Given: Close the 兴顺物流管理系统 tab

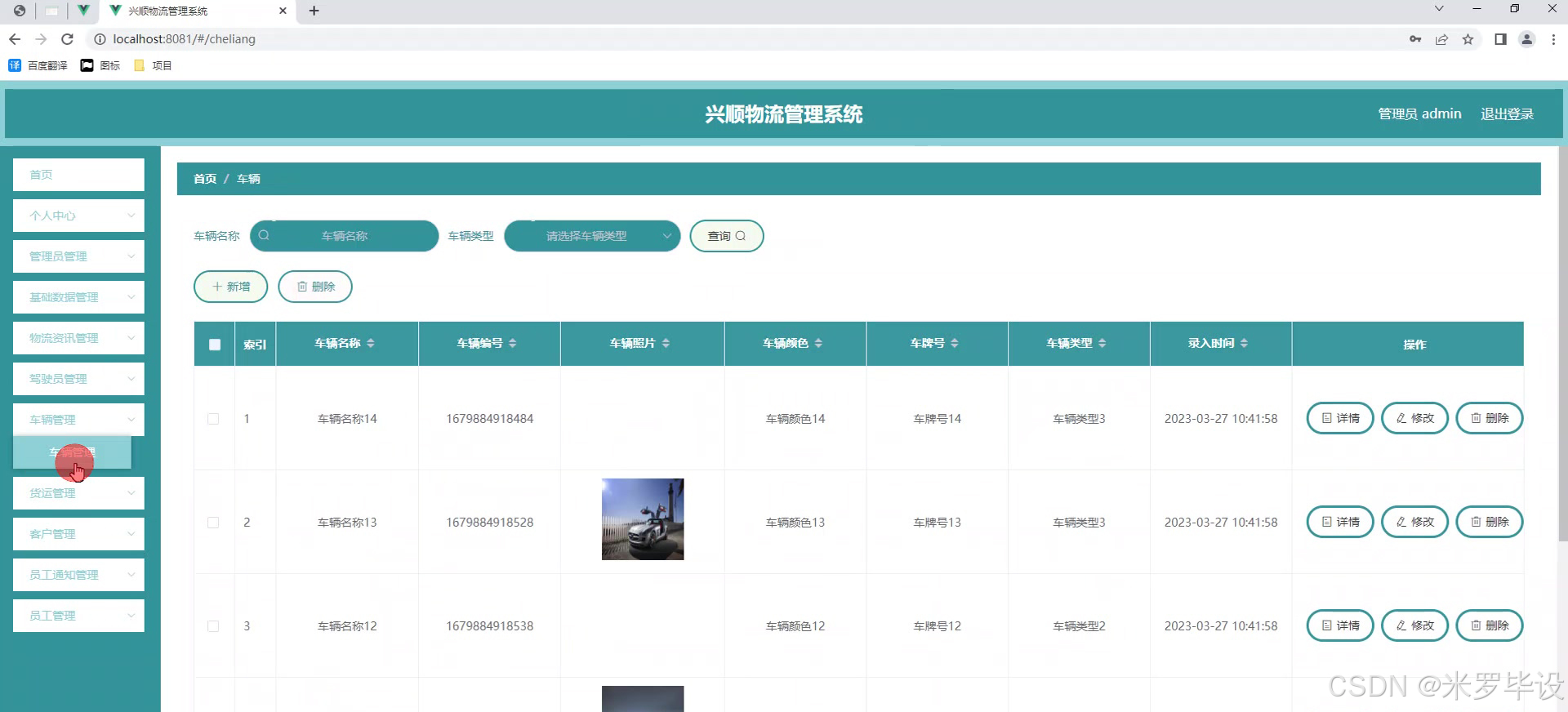Looking at the screenshot, I should pyautogui.click(x=283, y=11).
